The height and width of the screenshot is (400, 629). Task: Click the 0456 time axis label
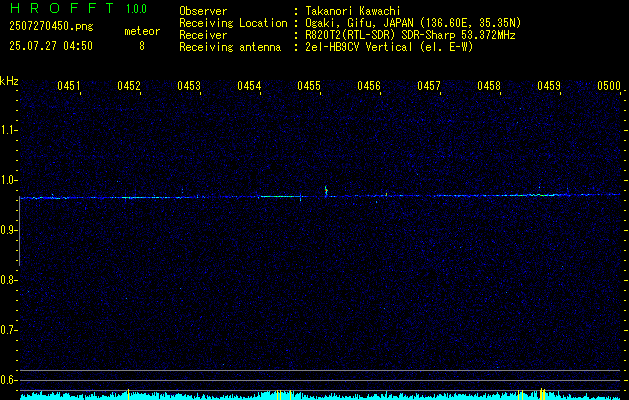(x=369, y=86)
